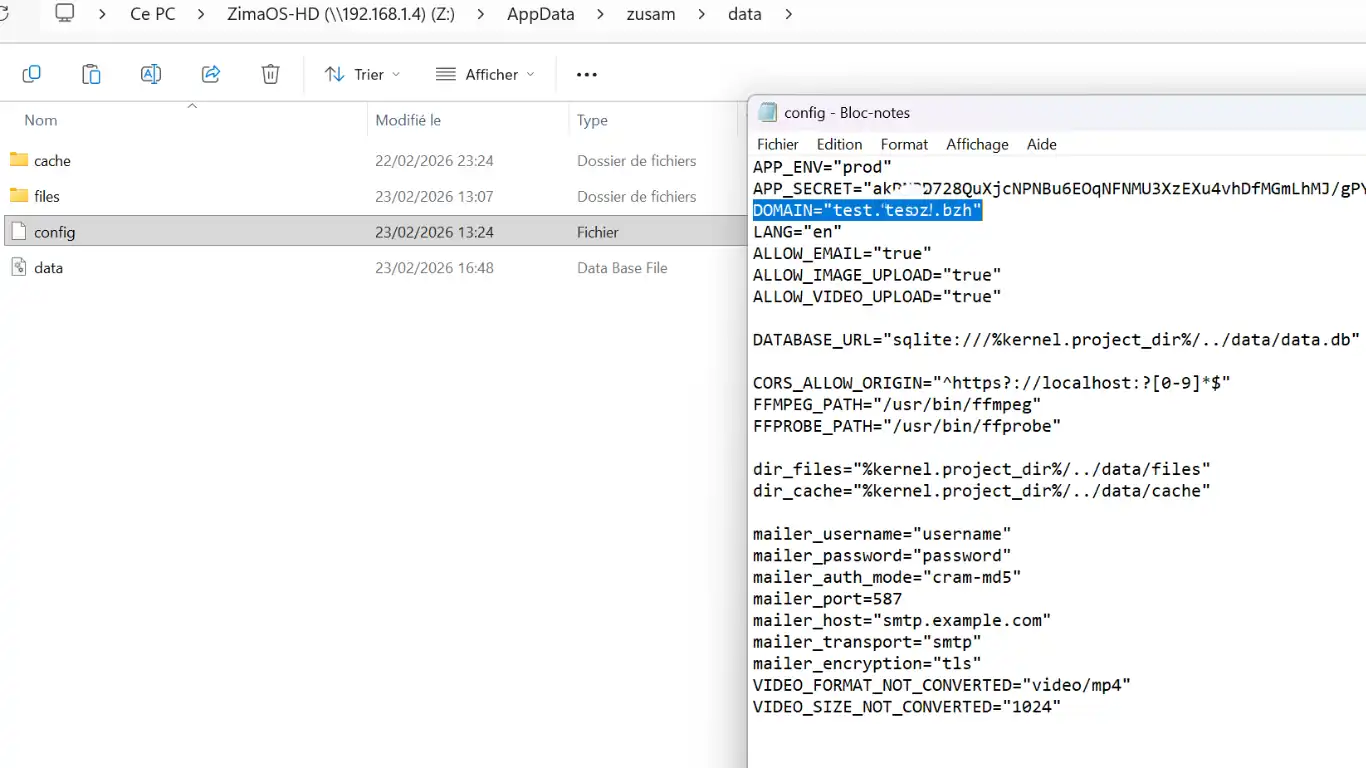The width and height of the screenshot is (1366, 768).
Task: Open the three-dots more options menu
Action: (587, 74)
